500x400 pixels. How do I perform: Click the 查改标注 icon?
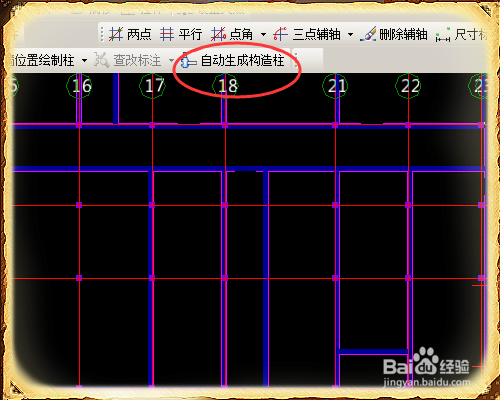(102, 60)
